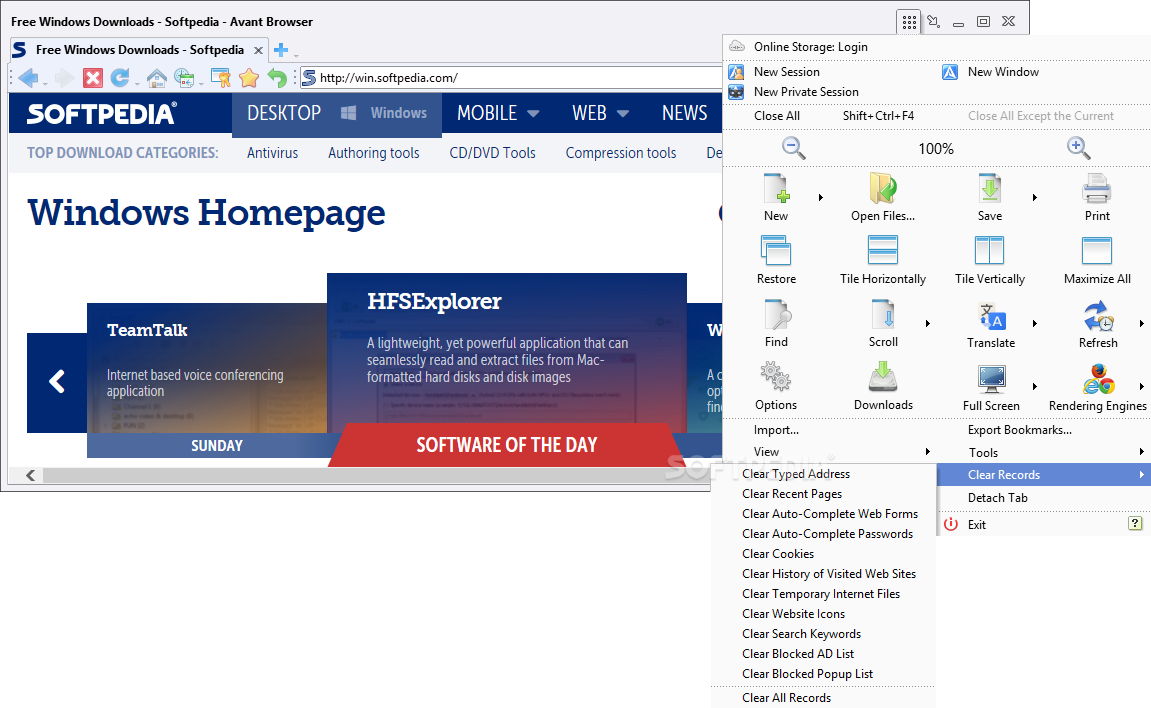Image resolution: width=1151 pixels, height=708 pixels.
Task: Add page to favorites star icon
Action: click(x=249, y=78)
